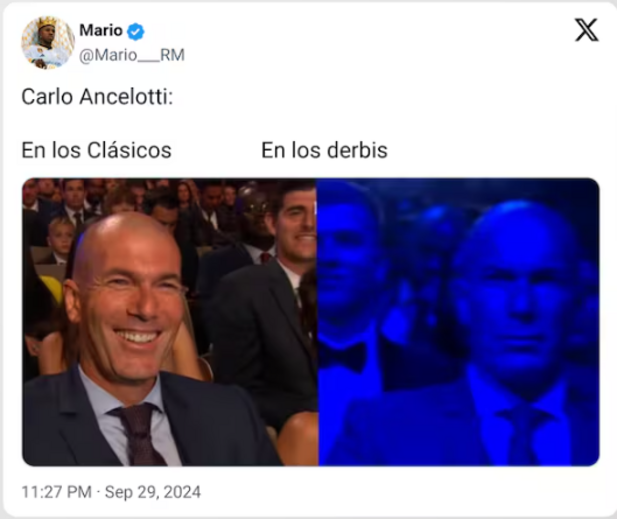
Task: Click the 'En los derbis' caption
Action: (324, 150)
